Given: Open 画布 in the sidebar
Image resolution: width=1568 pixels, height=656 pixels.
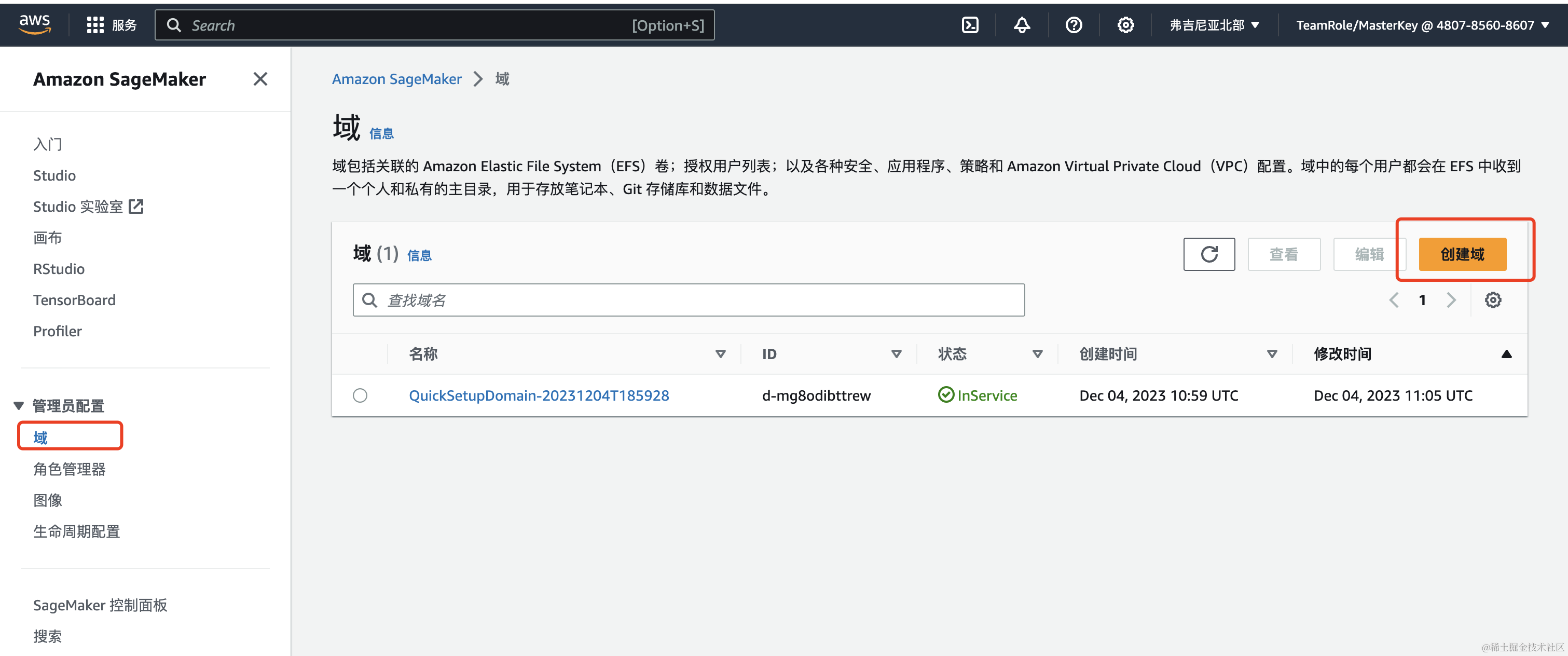Looking at the screenshot, I should (48, 238).
